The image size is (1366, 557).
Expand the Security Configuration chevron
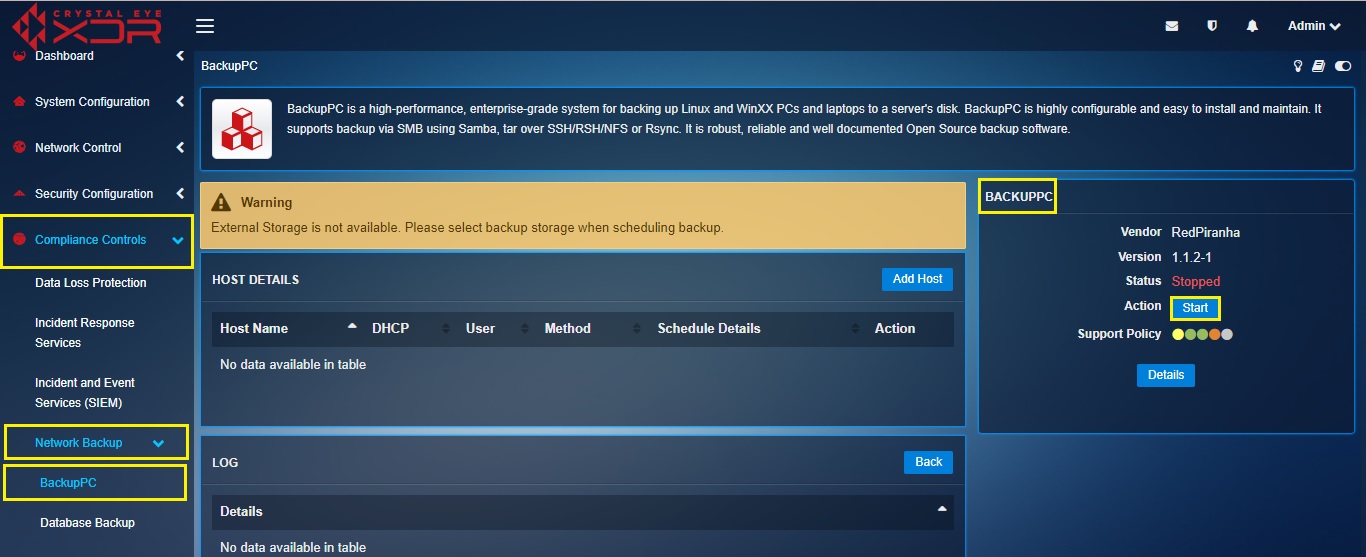point(180,194)
